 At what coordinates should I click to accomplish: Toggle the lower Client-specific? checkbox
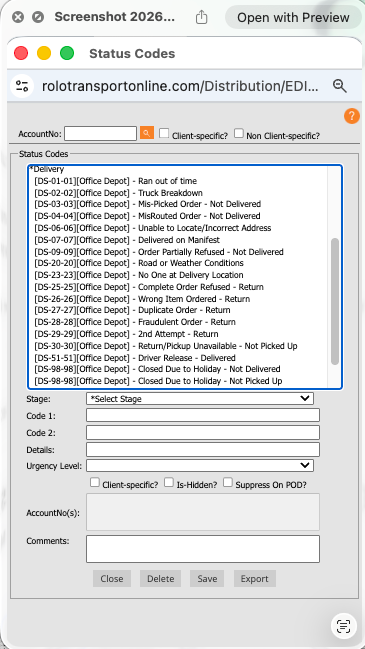(95, 483)
